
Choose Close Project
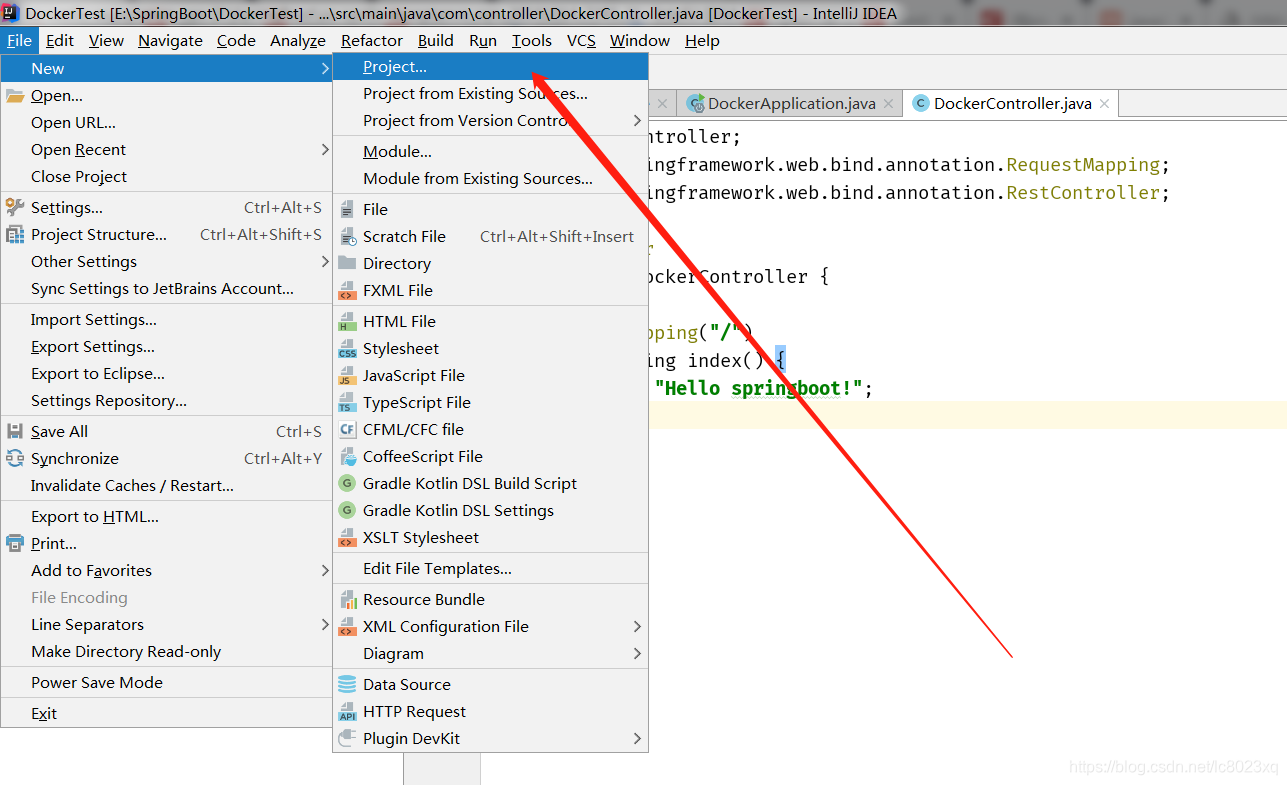tap(166, 176)
